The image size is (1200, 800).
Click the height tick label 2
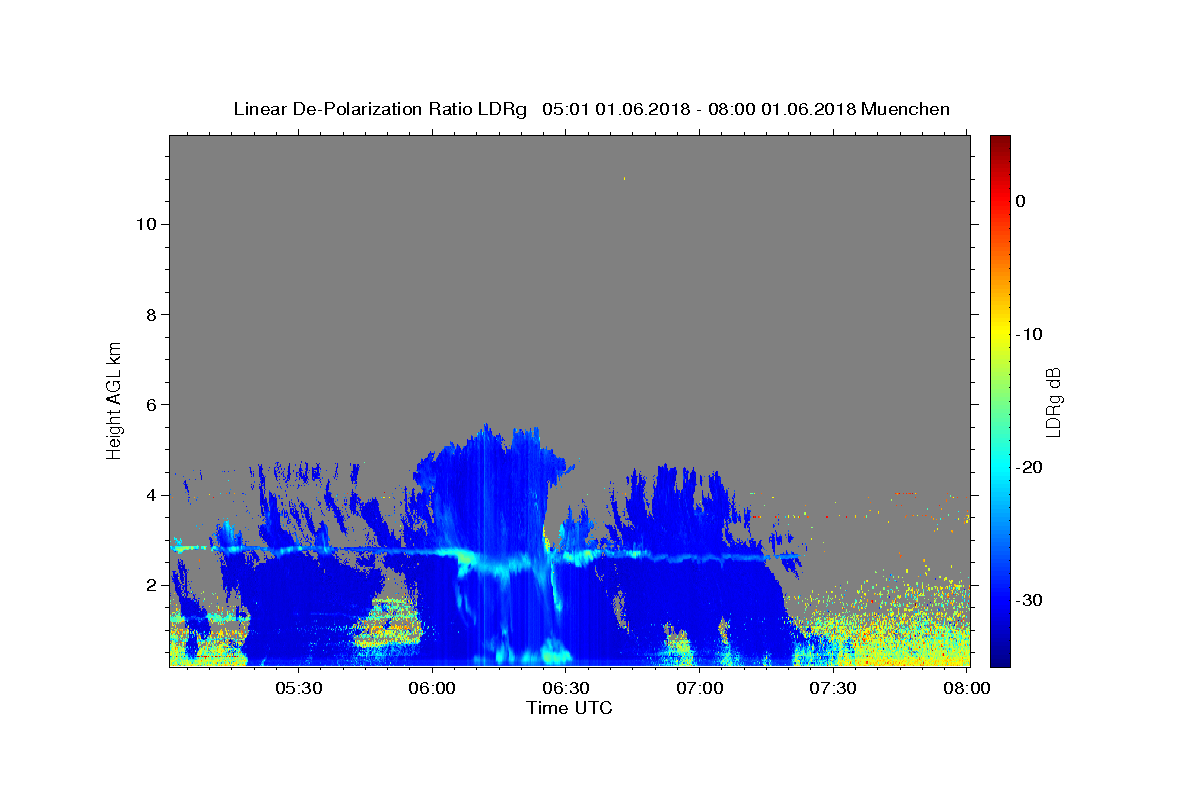(149, 585)
